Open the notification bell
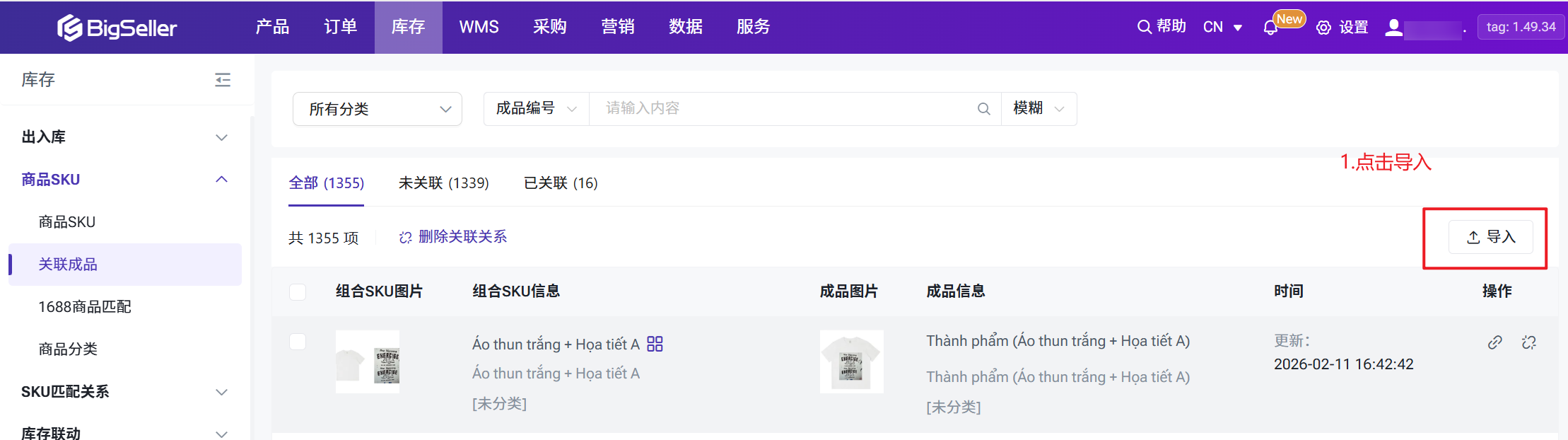The width and height of the screenshot is (1568, 440). [x=1270, y=28]
